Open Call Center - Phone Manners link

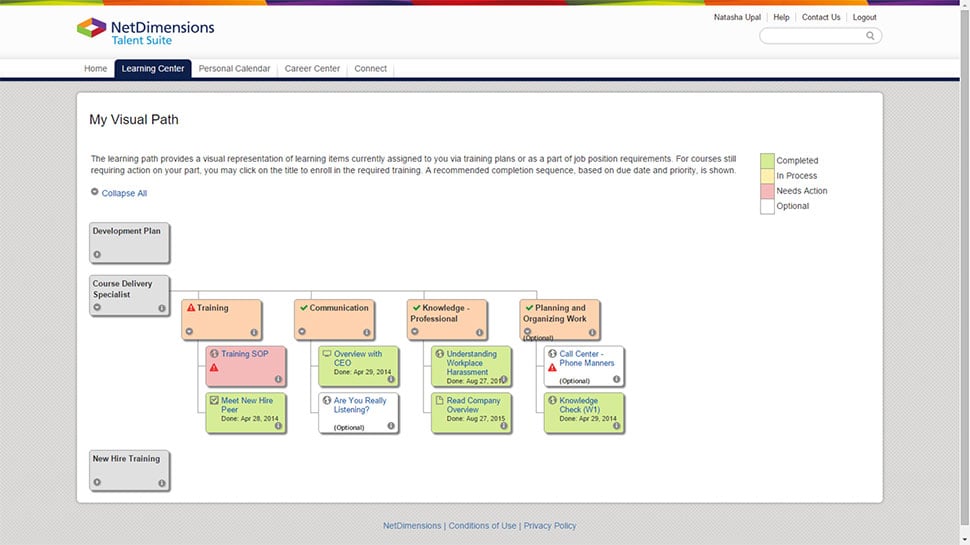coord(587,358)
